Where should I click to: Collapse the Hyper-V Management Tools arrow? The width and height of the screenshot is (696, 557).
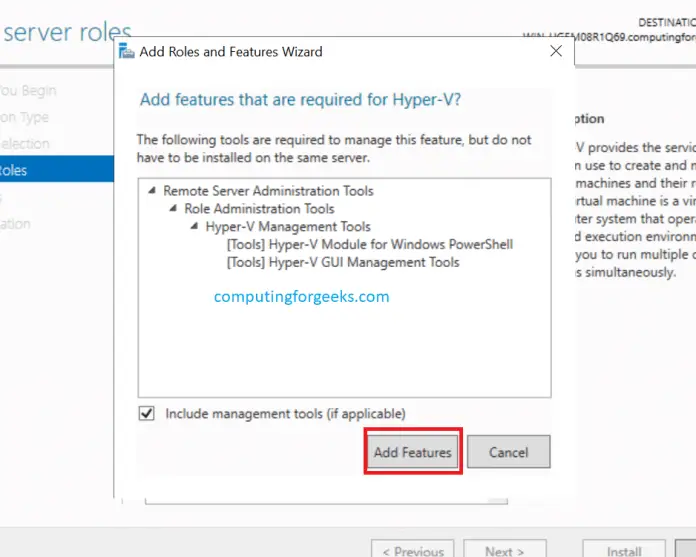pyautogui.click(x=195, y=227)
